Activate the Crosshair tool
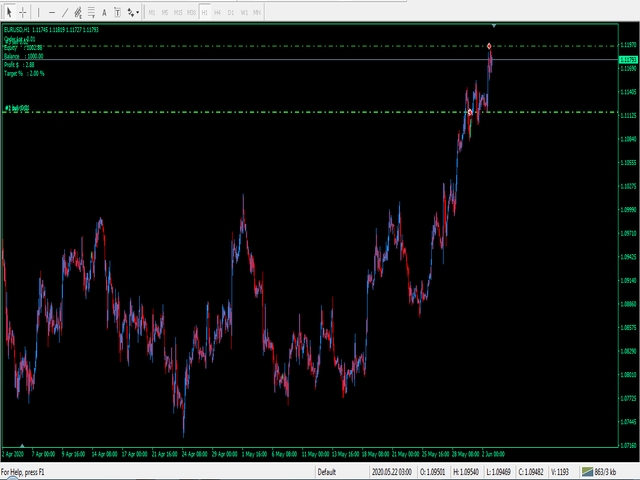This screenshot has height=480, width=640. coord(23,13)
